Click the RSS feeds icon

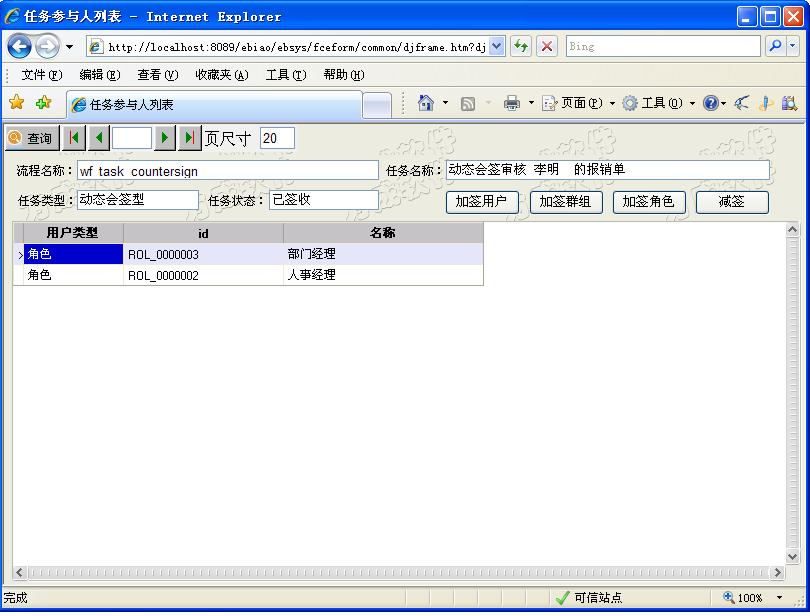[x=468, y=104]
